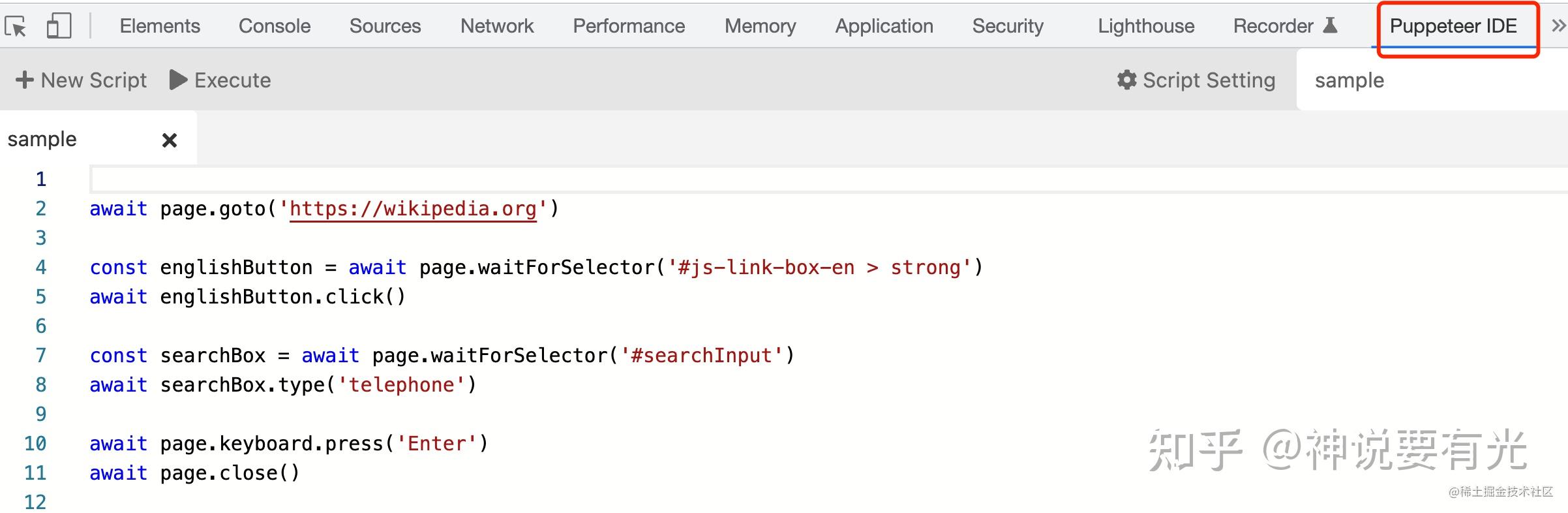
Task: Switch to the Recorder panel
Action: pos(1273,26)
